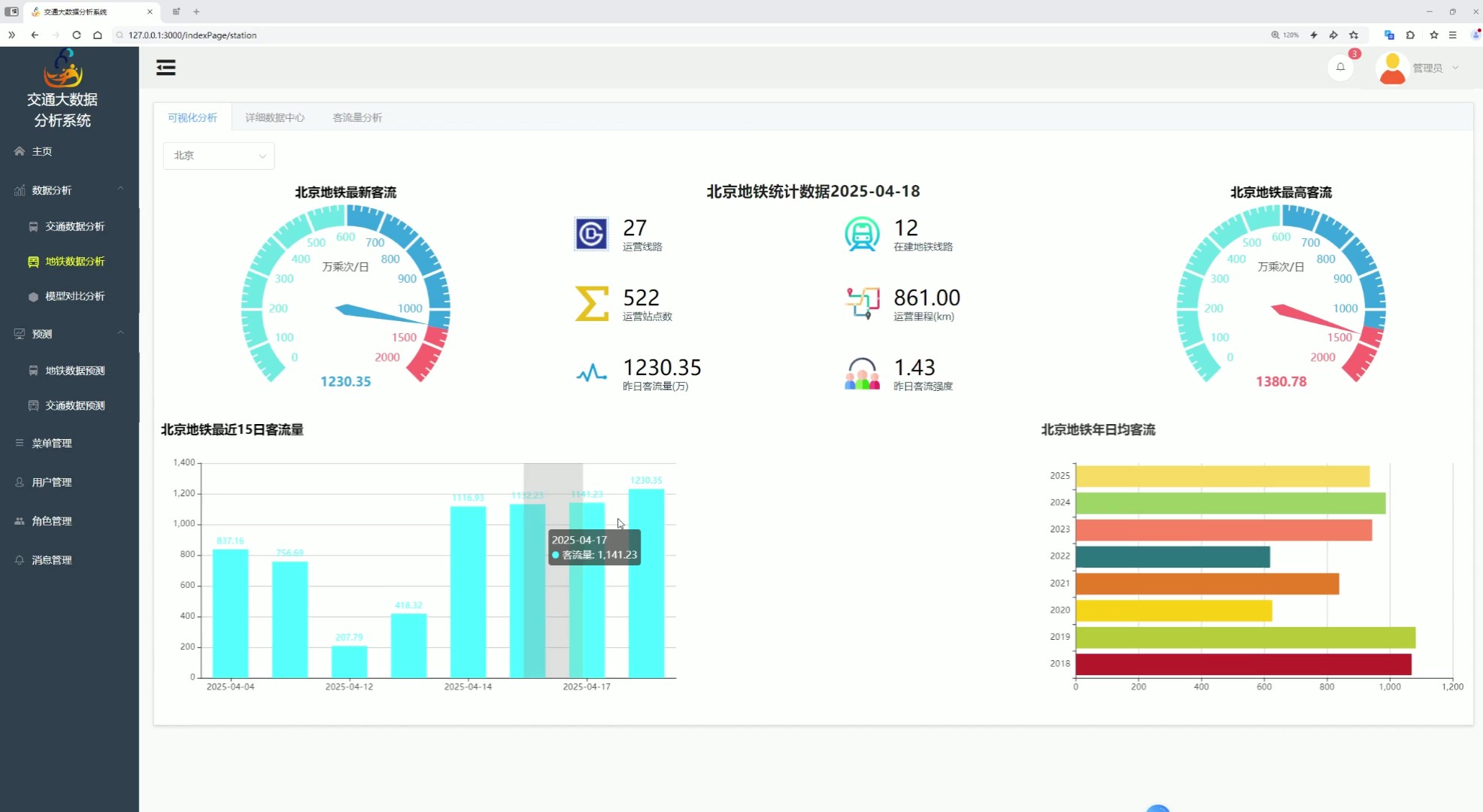This screenshot has height=812, width=1483.
Task: Click the Beijing subway logo icon
Action: tap(591, 234)
